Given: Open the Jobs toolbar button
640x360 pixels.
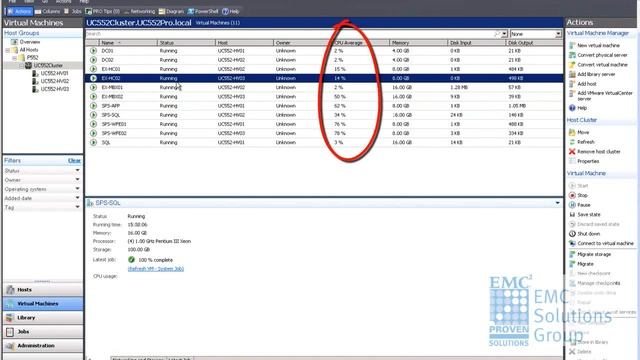Looking at the screenshot, I should point(73,11).
